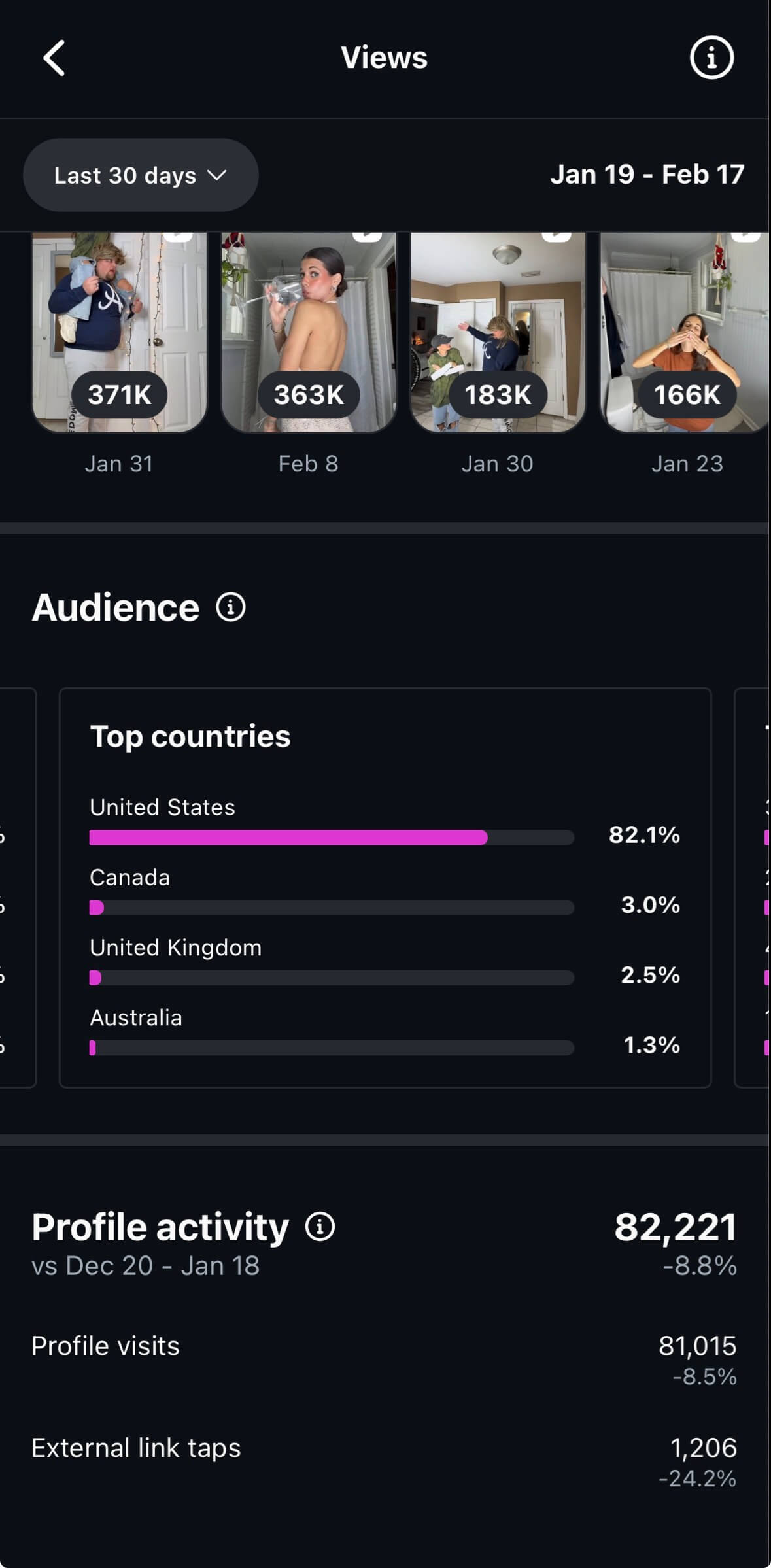
Task: Tap the back arrow in the header
Action: (x=54, y=58)
